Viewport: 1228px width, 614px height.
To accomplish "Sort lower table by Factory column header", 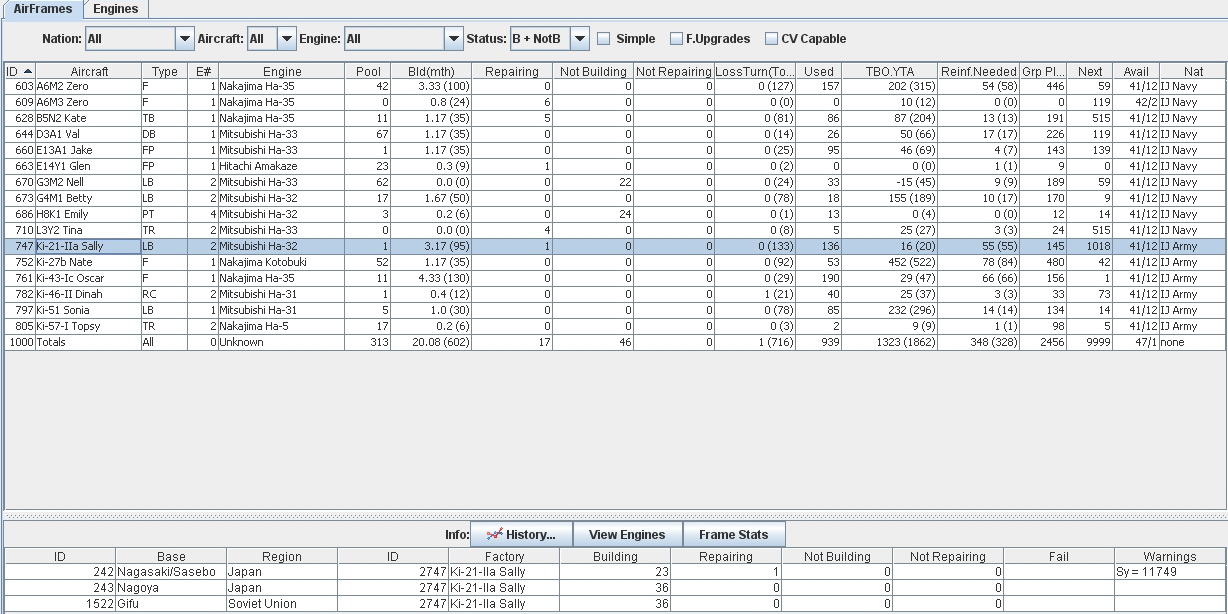I will [x=504, y=557].
